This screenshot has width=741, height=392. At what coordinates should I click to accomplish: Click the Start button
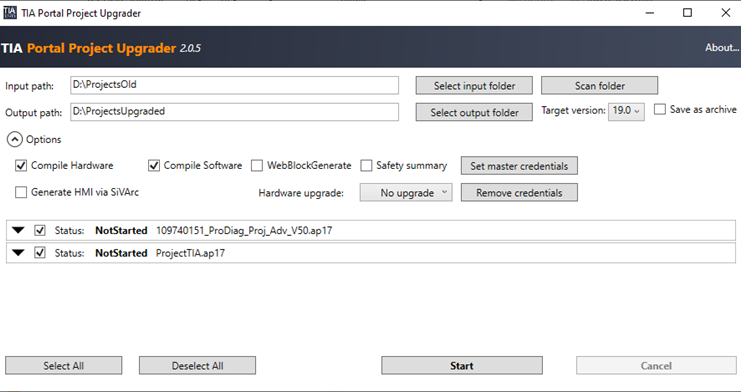(x=462, y=366)
